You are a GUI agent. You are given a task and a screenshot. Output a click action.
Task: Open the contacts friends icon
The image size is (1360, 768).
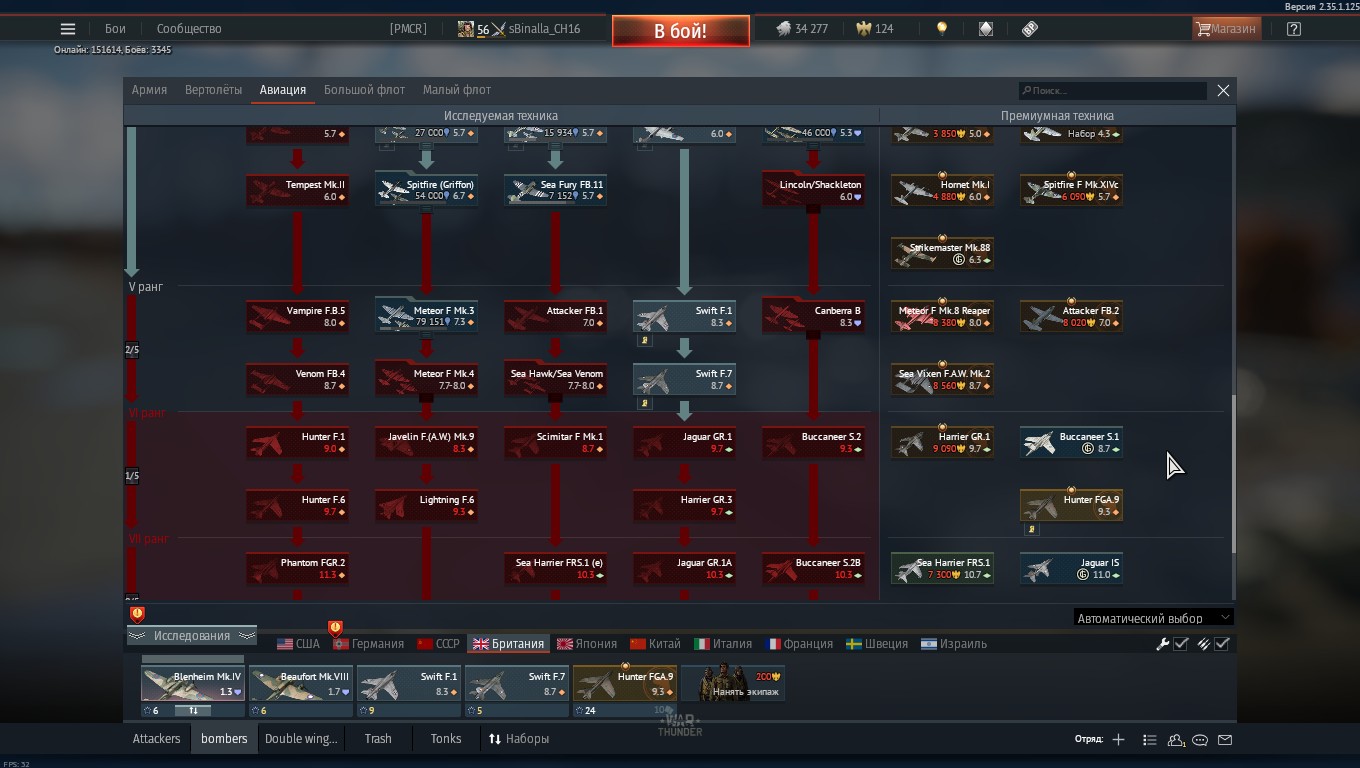(1176, 739)
